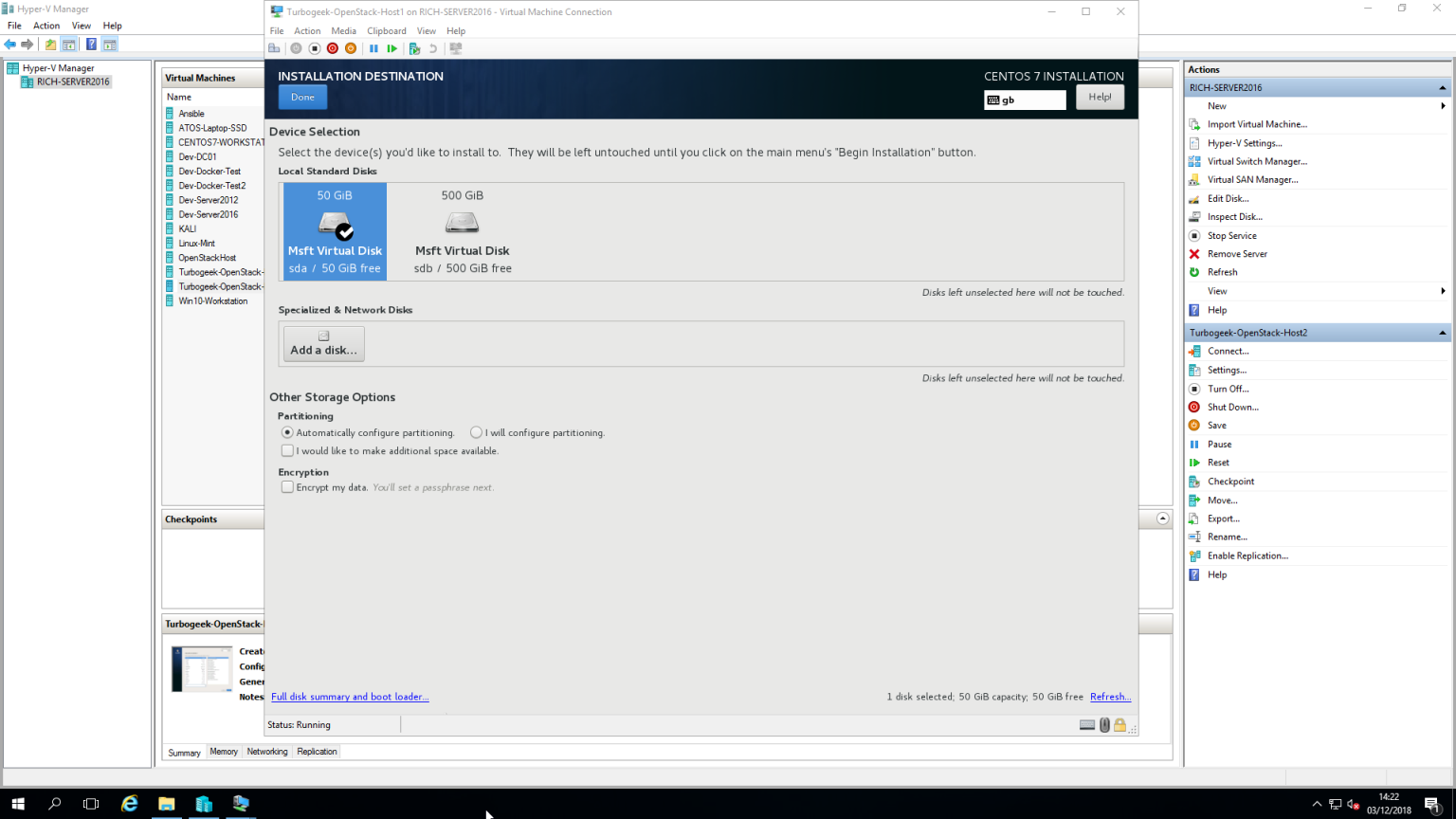Screen dimensions: 1456x819
Task: Click the Revert icon in VM toolbar
Action: [x=433, y=48]
